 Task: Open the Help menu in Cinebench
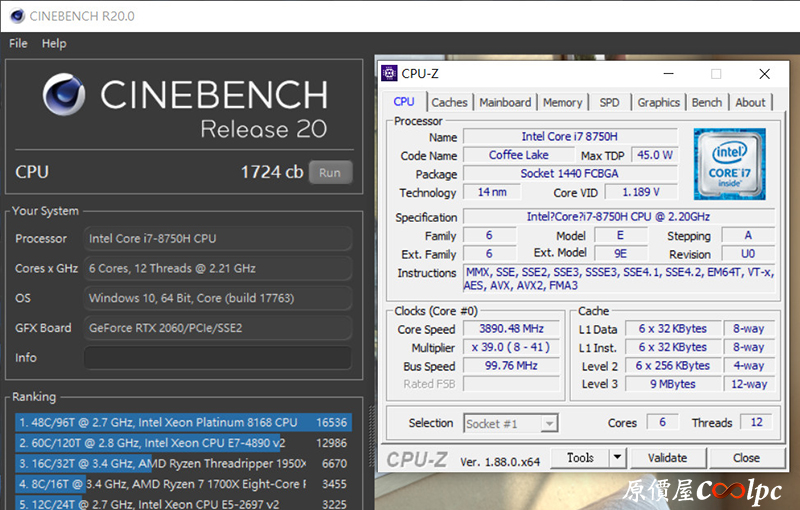(54, 43)
